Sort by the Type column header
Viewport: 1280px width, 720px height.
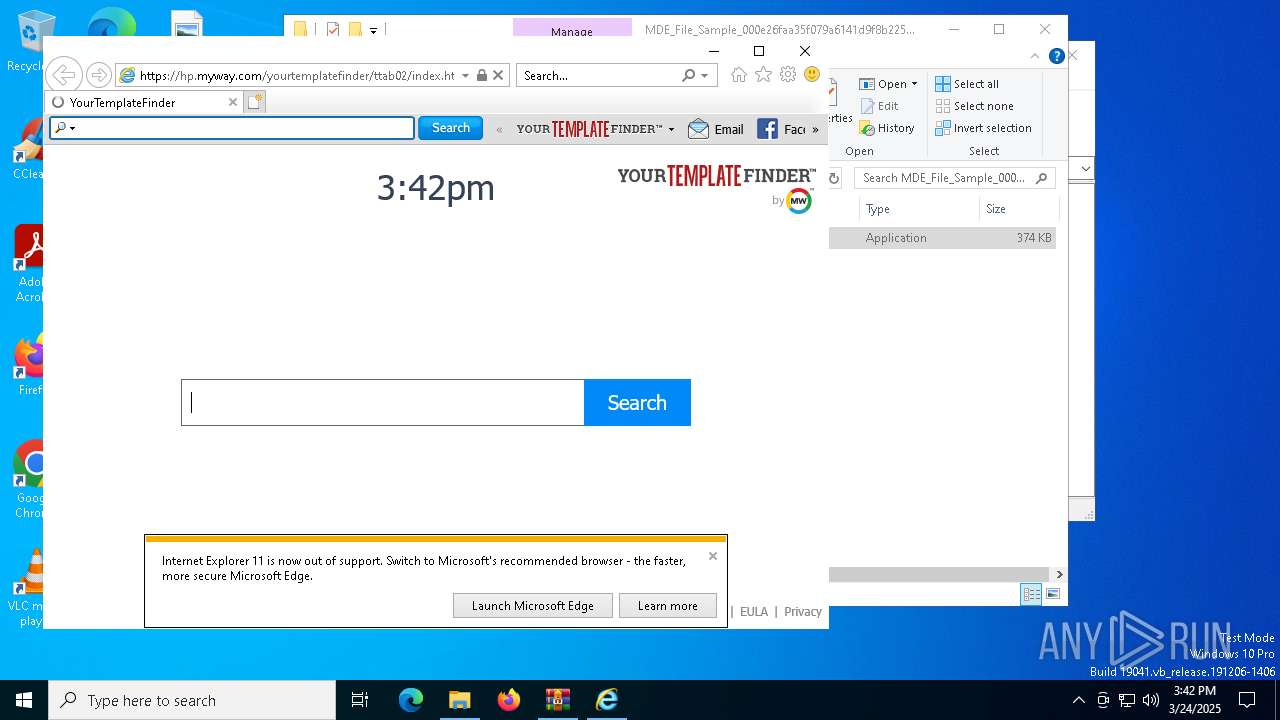coord(918,209)
